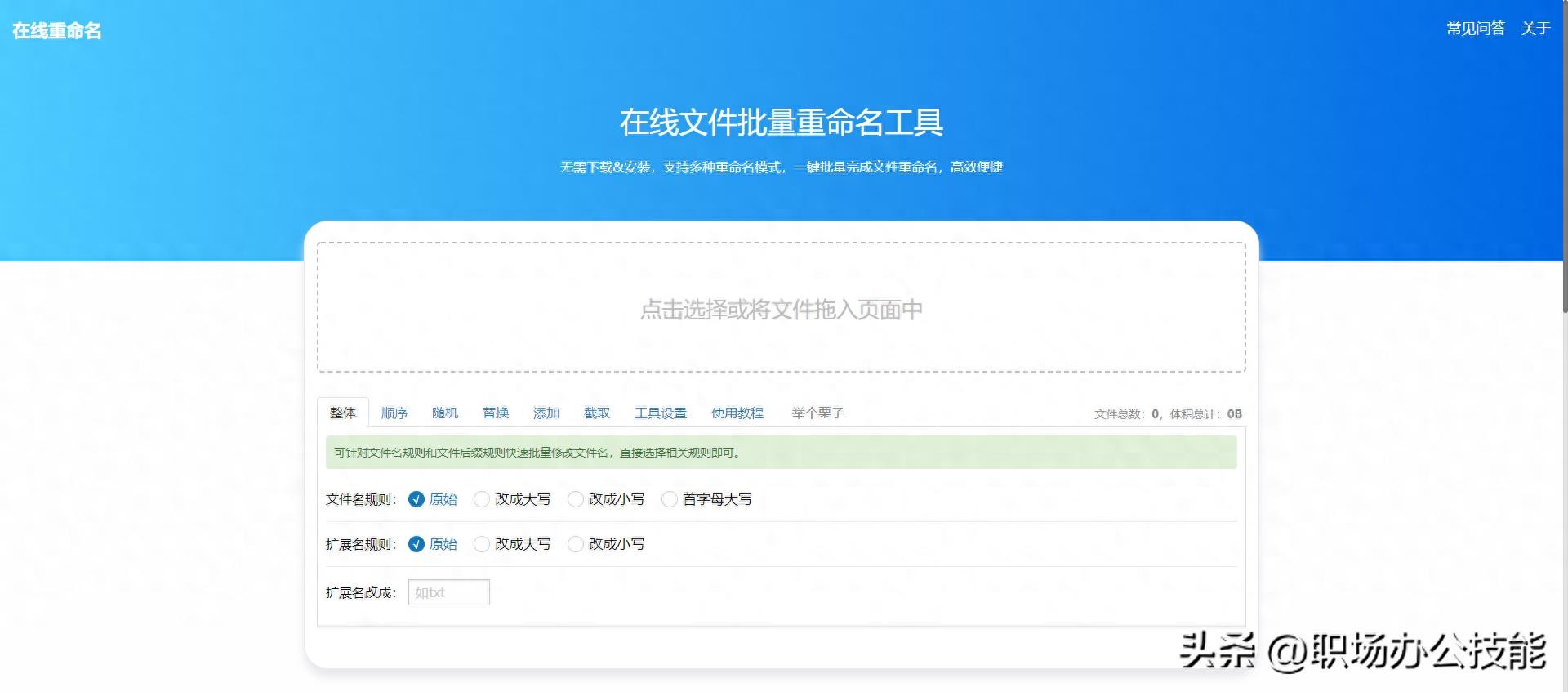
Task: Select 首字母大写 for 文件名规则
Action: click(670, 499)
